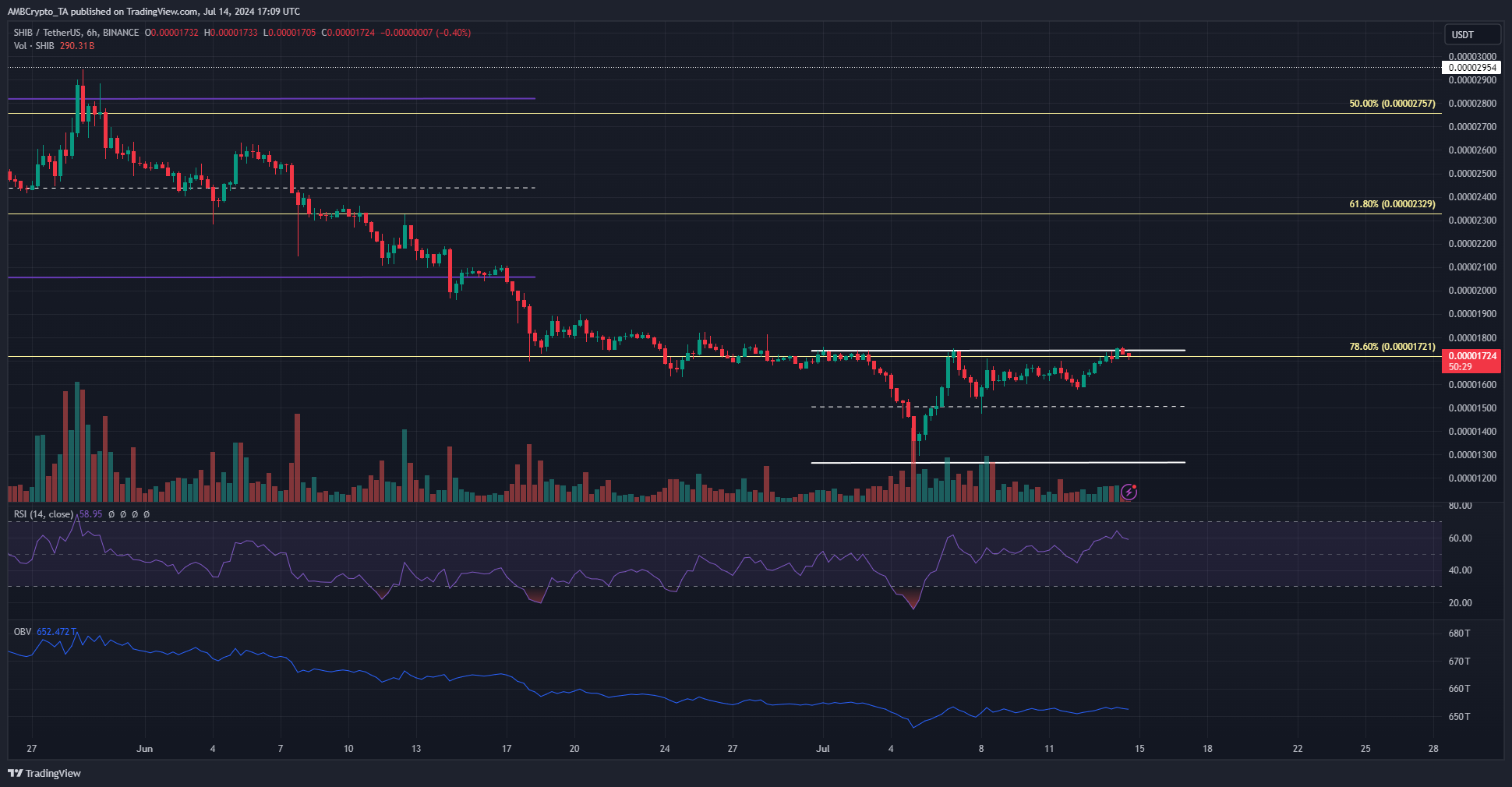Click the open price O0.00001732 in header

171,33
